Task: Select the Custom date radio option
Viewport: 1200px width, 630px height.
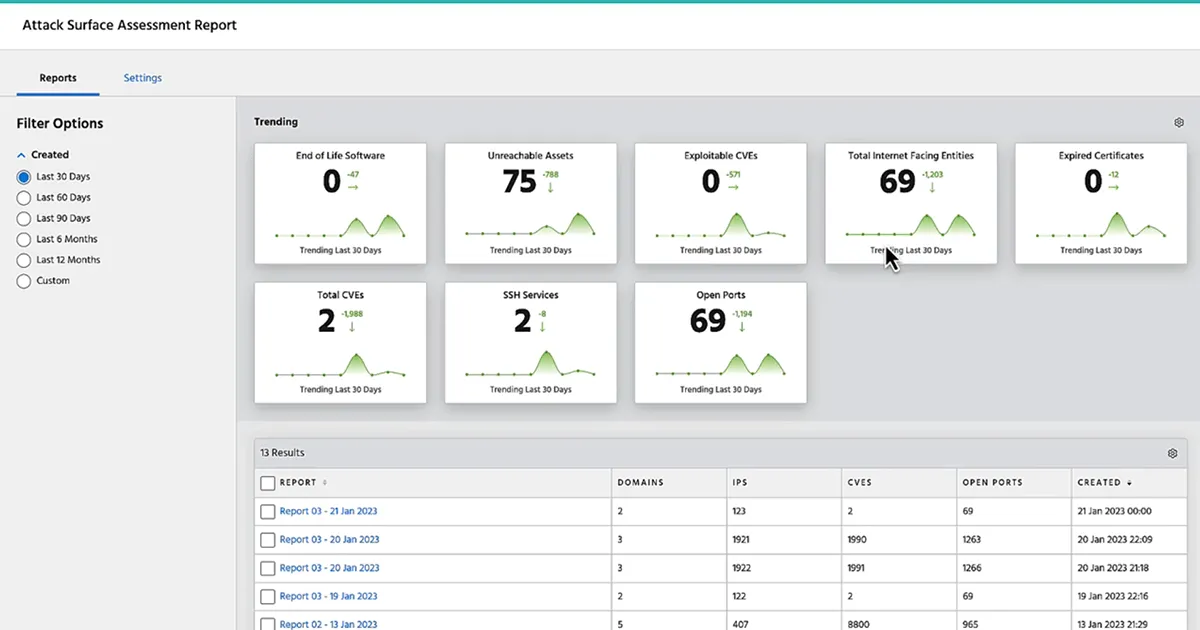Action: tap(24, 281)
